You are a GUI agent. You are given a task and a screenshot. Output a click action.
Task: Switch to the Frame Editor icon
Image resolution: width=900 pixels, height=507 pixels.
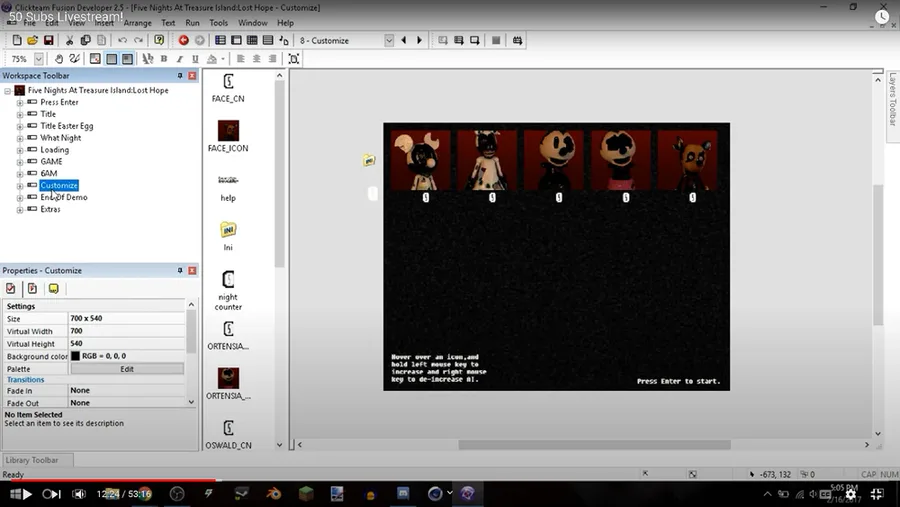(x=236, y=40)
